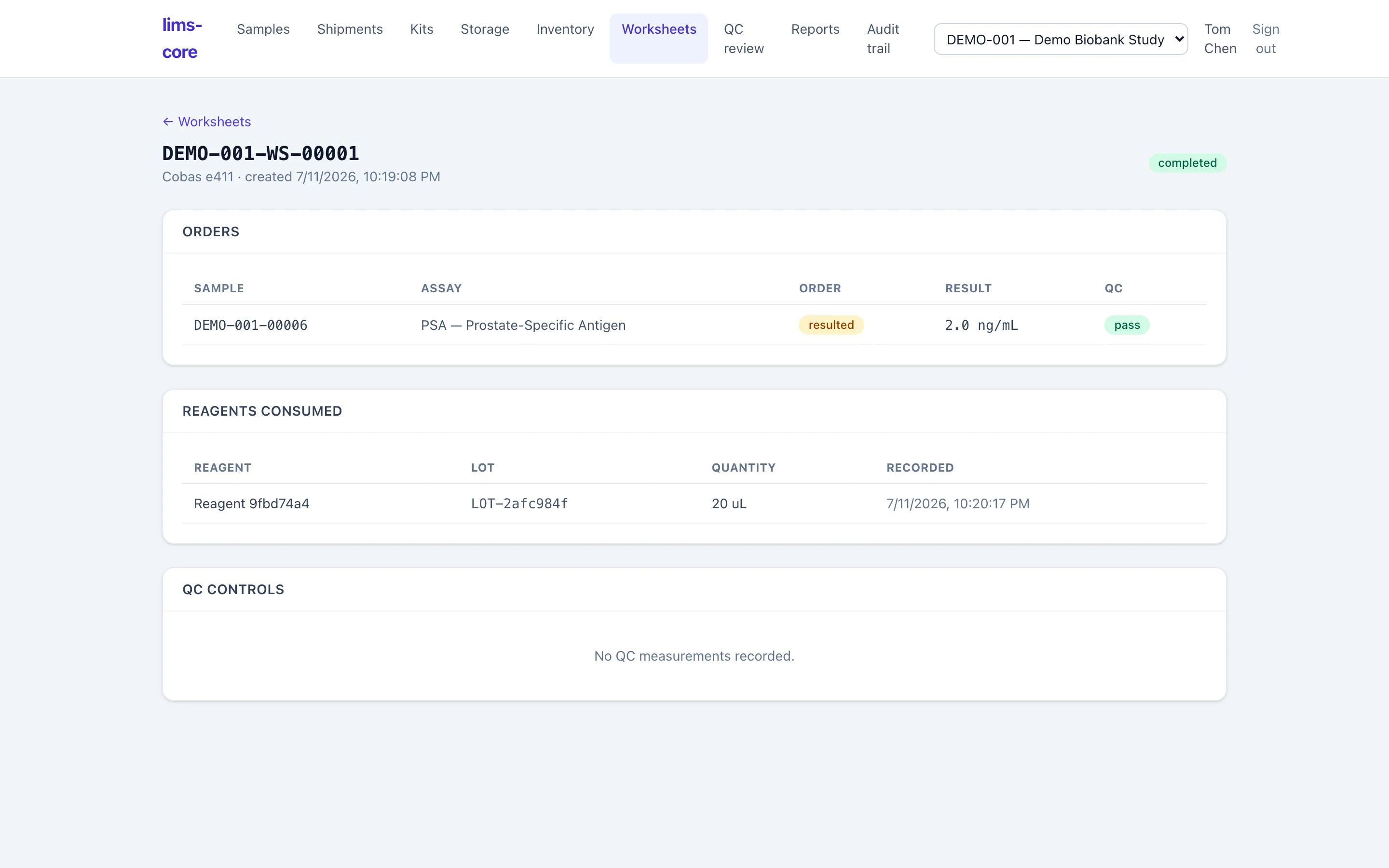The width and height of the screenshot is (1389, 868).
Task: Open the Samples nav item
Action: point(263,29)
